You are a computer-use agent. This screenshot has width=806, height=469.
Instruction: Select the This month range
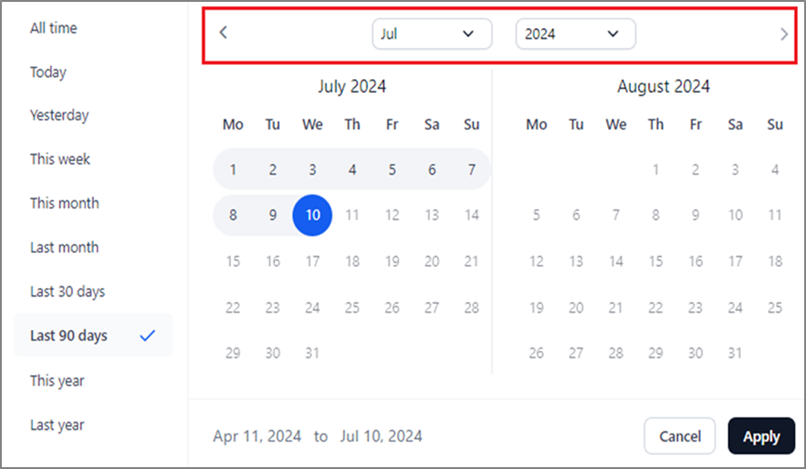click(64, 203)
